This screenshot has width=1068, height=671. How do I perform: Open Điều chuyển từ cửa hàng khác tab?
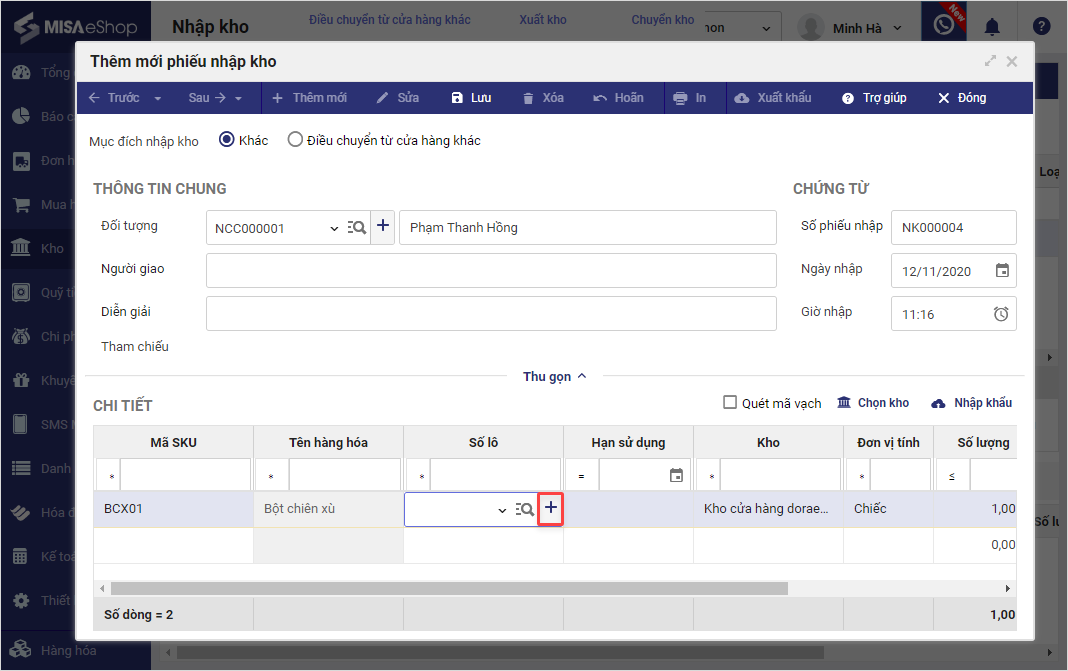390,20
